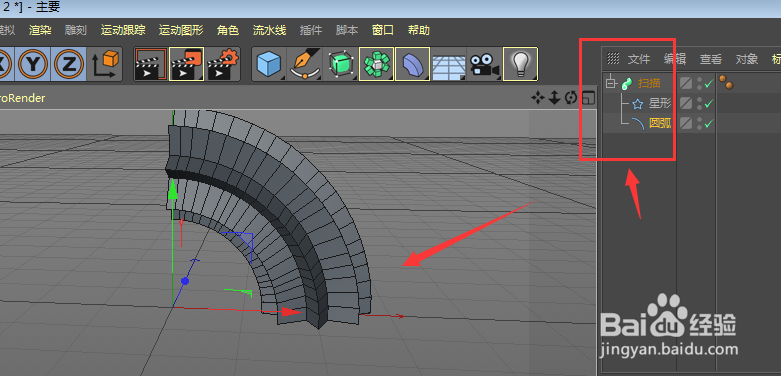Switch the coordinate system icon
Image resolution: width=781 pixels, height=376 pixels.
tap(105, 64)
